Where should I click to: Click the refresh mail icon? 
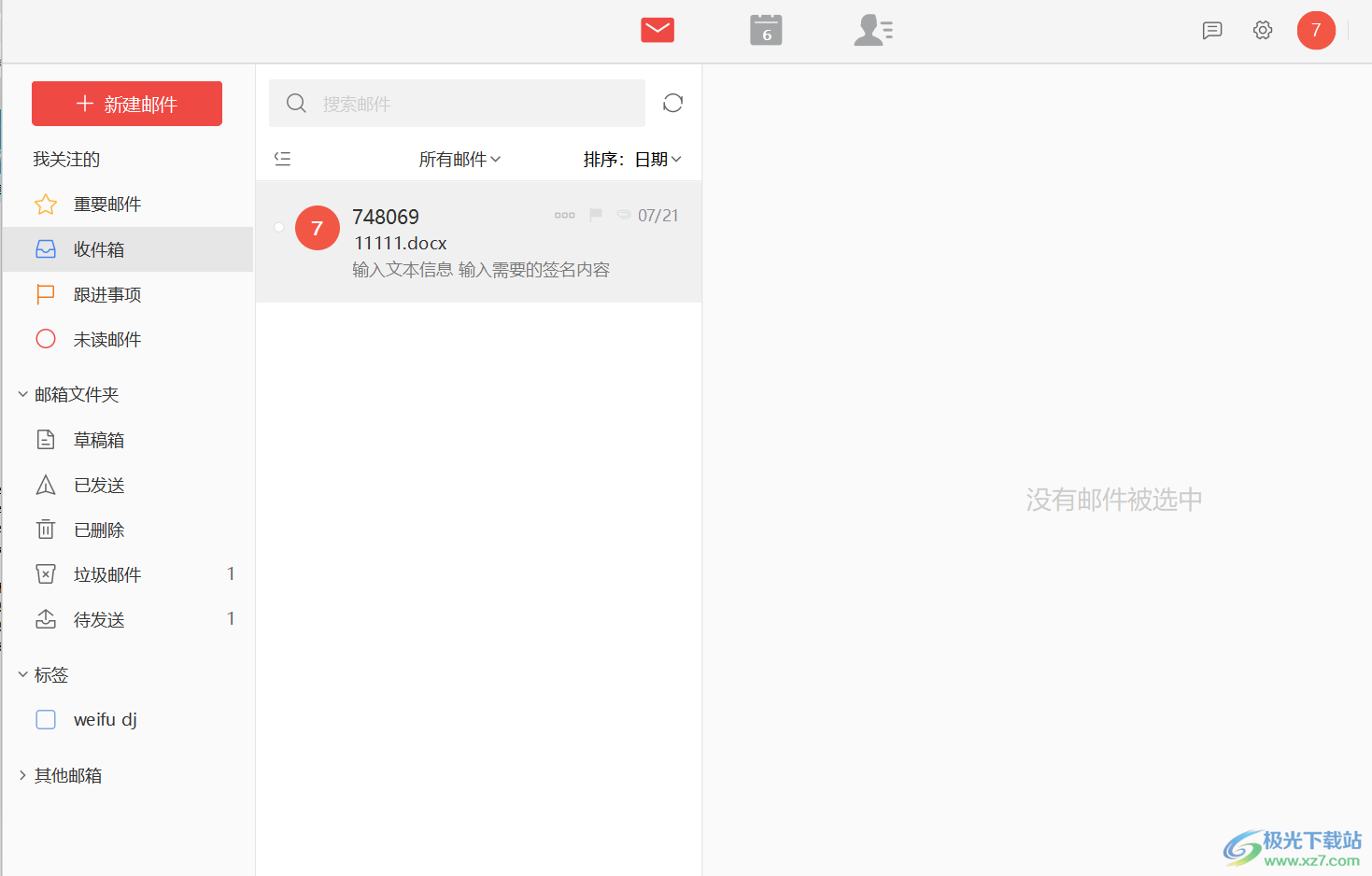(673, 103)
